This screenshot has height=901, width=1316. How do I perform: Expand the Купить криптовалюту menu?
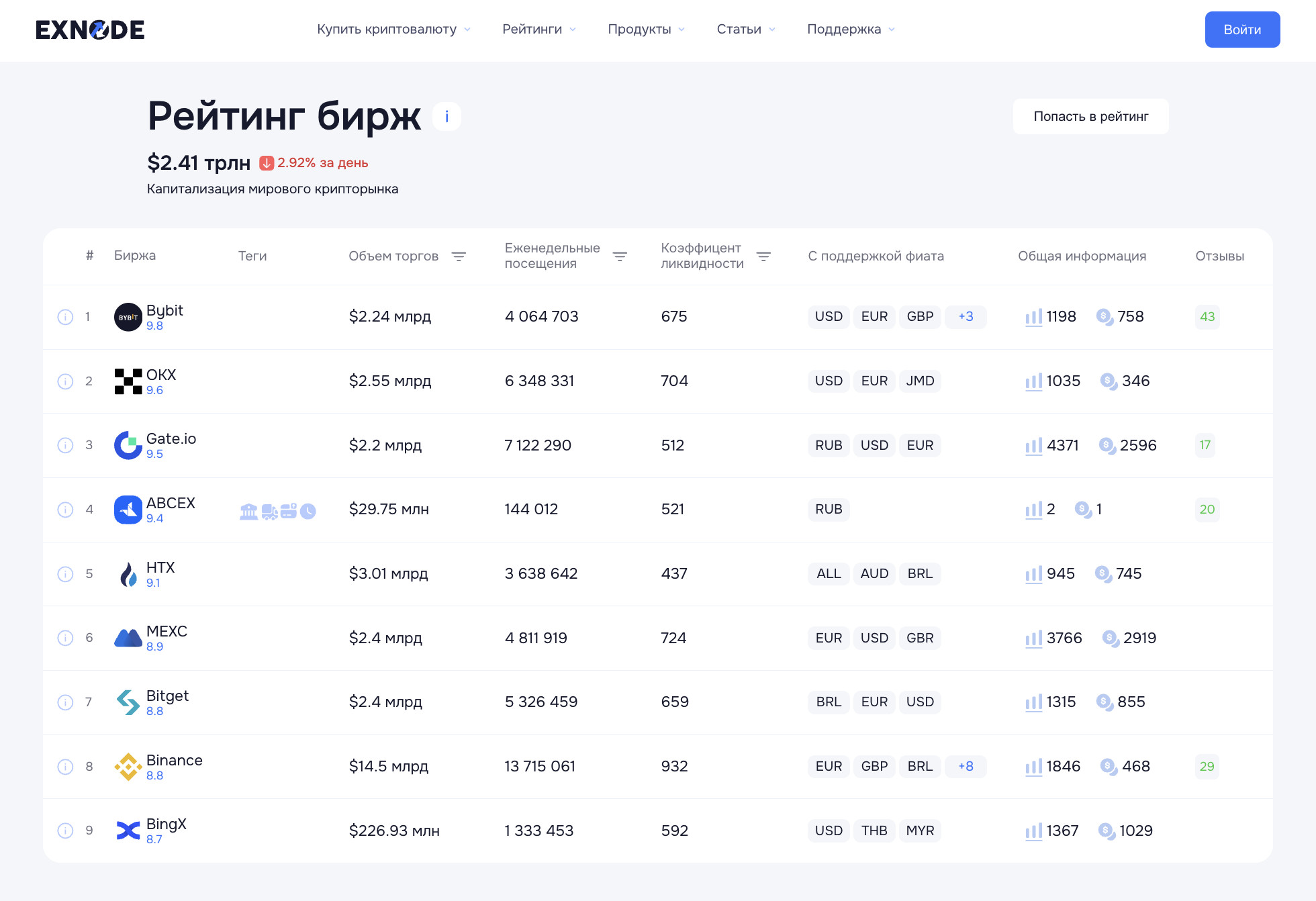coord(393,30)
